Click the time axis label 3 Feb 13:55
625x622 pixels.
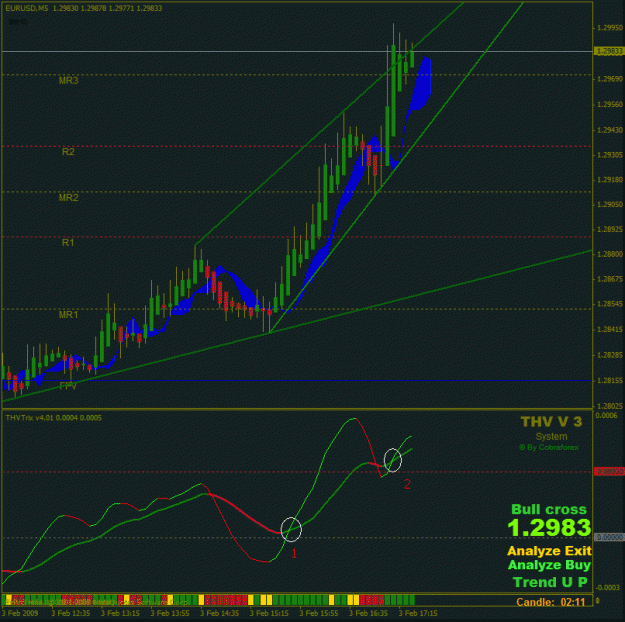[x=170, y=613]
